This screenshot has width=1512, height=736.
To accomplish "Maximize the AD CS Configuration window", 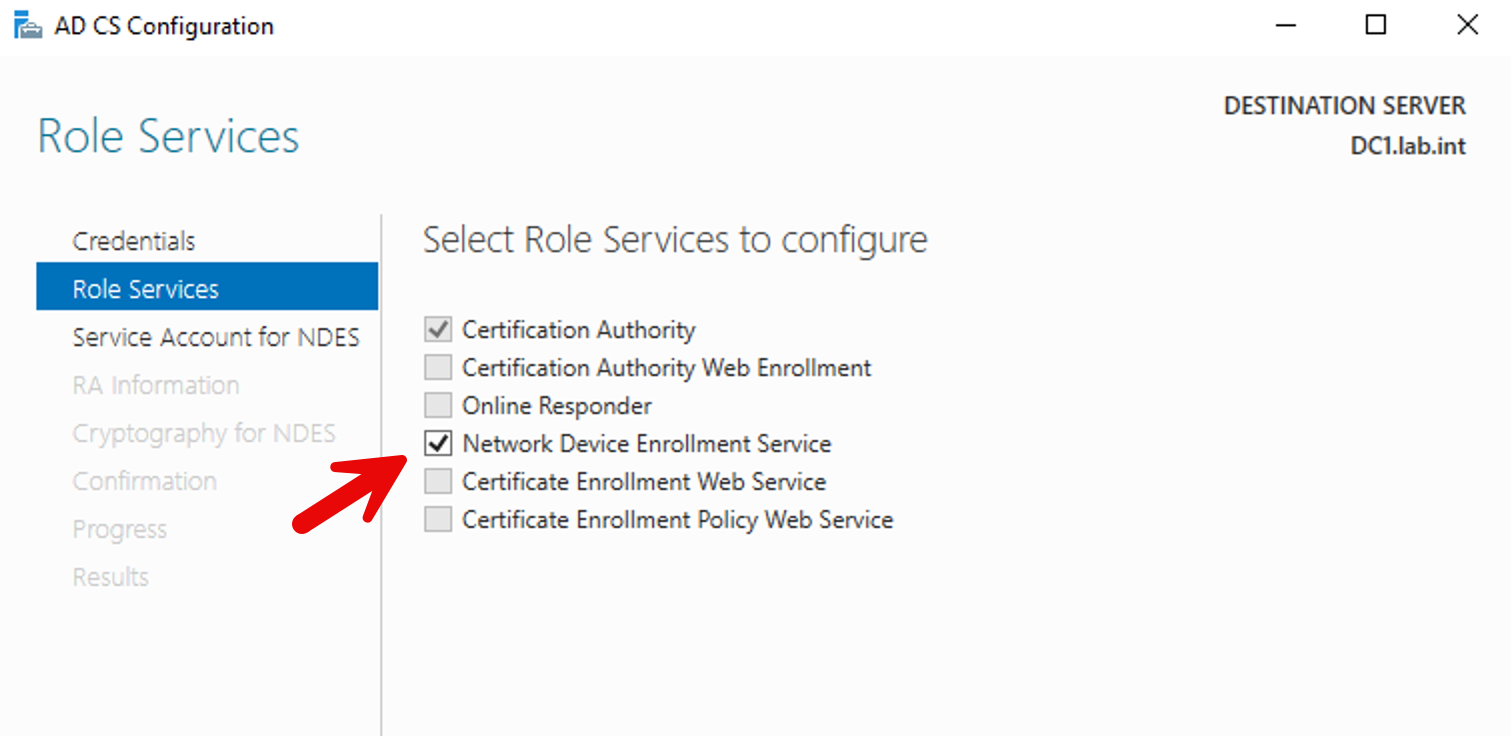I will (x=1376, y=25).
